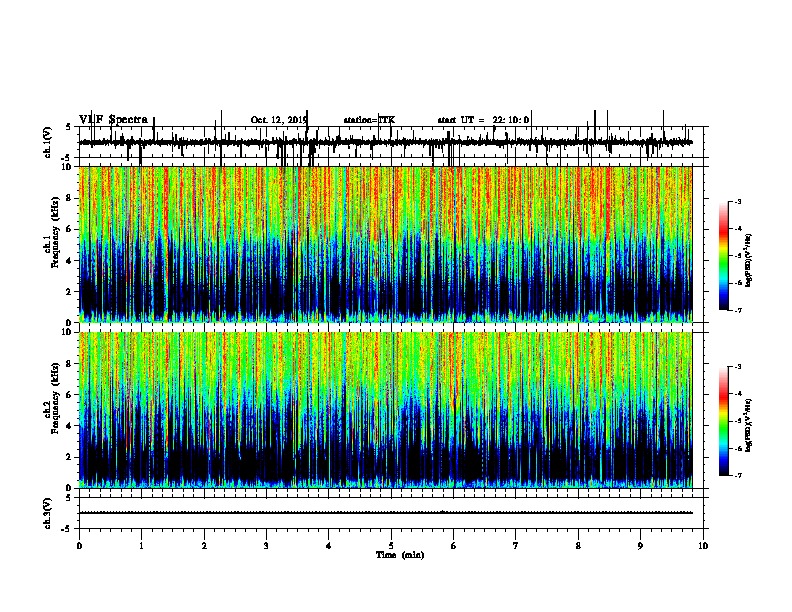Click the 8 kHz tick on ch.1 spectrogram

[x=70, y=198]
